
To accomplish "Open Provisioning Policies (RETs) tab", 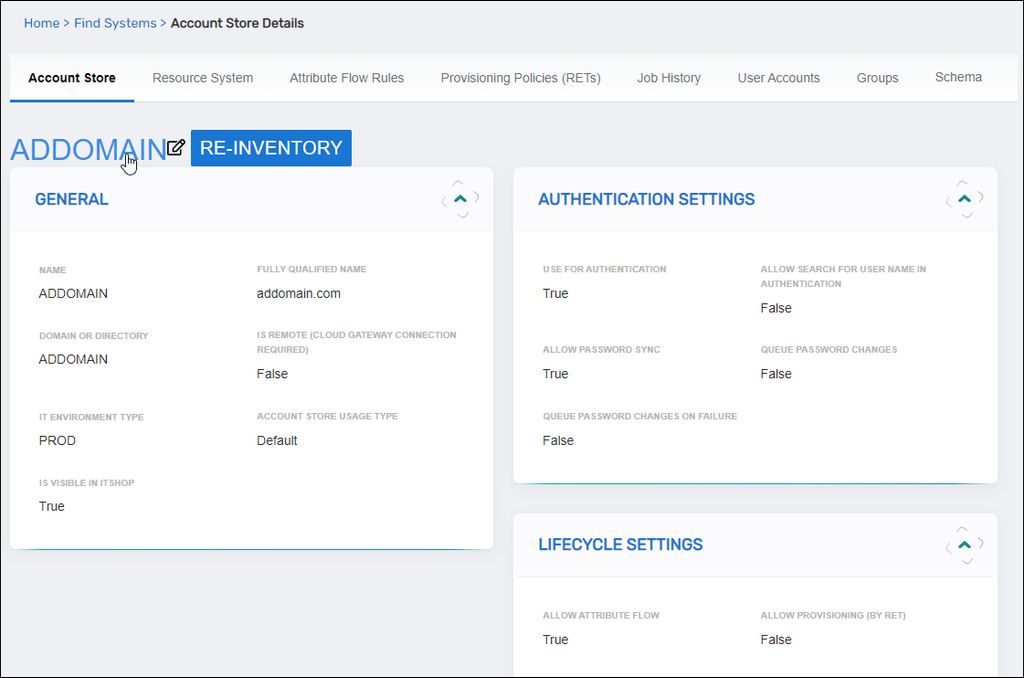I will tap(520, 78).
